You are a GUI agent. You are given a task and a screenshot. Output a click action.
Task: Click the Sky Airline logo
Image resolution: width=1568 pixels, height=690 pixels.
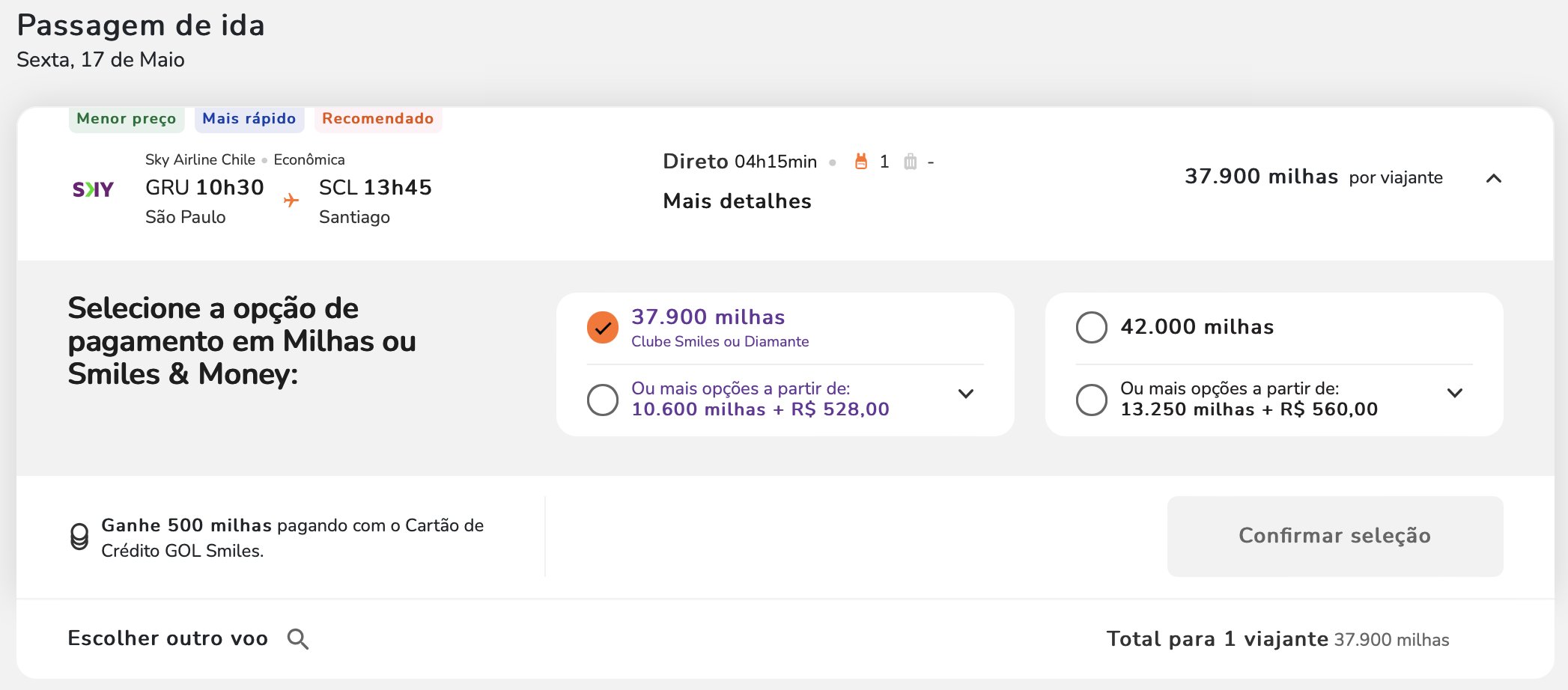pyautogui.click(x=93, y=189)
